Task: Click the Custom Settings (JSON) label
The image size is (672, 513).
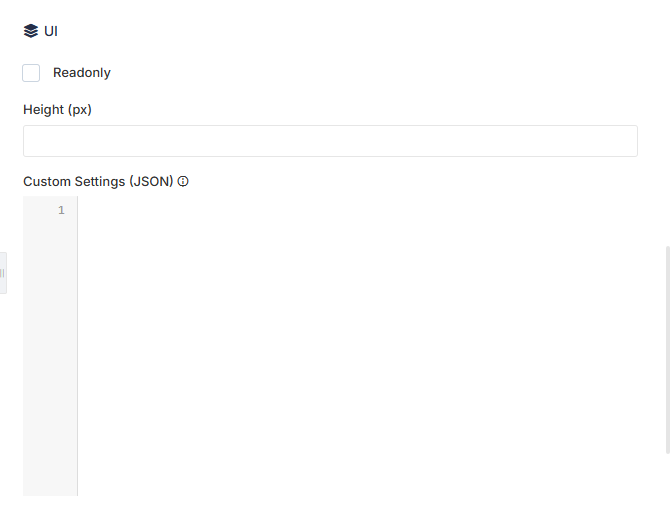Action: [x=98, y=181]
